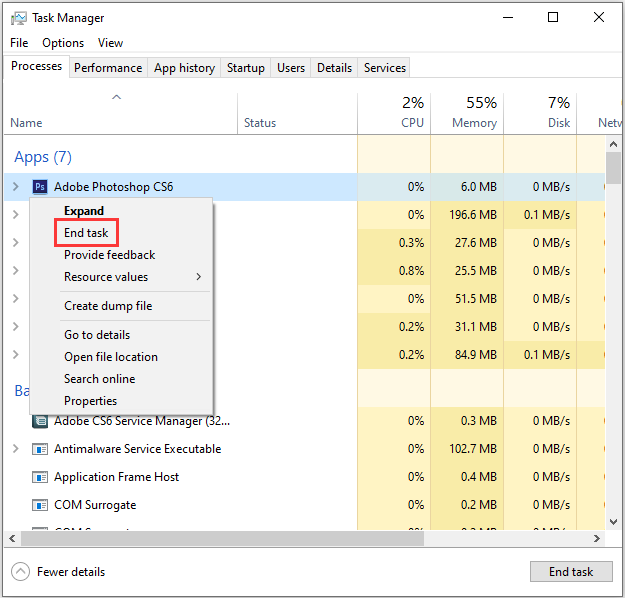Image resolution: width=625 pixels, height=598 pixels.
Task: Select the Adobe CS6 Service Manager row
Action: [x=305, y=421]
